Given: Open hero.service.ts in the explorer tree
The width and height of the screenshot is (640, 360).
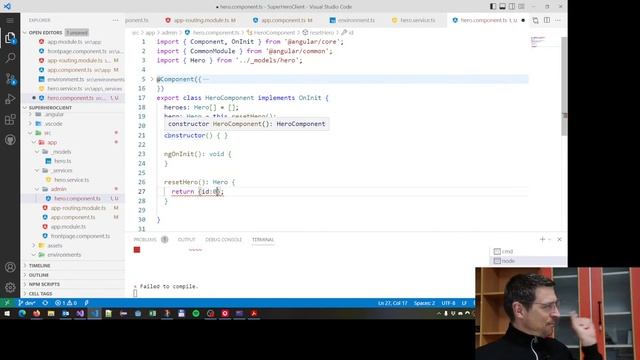Looking at the screenshot, I should point(71,180).
